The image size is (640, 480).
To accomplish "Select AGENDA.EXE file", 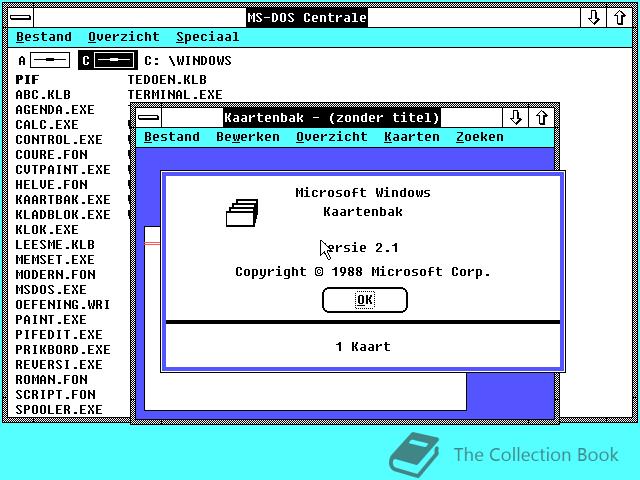I will point(55,110).
